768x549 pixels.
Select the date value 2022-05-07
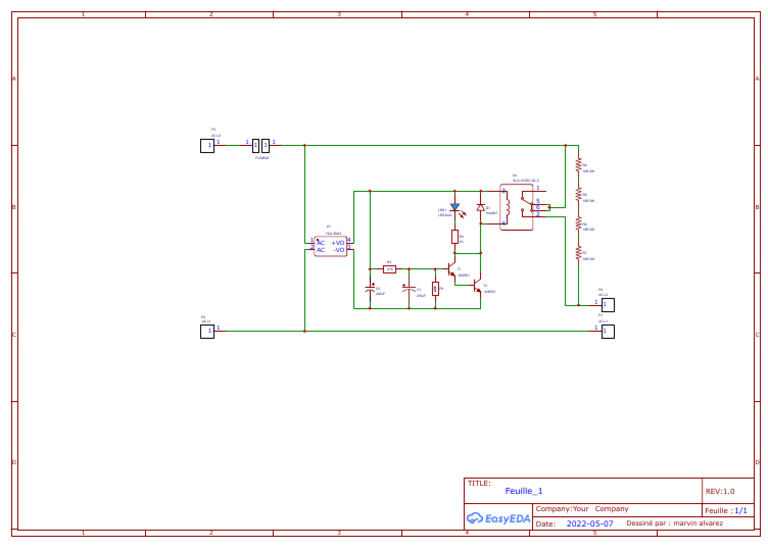[x=590, y=524]
